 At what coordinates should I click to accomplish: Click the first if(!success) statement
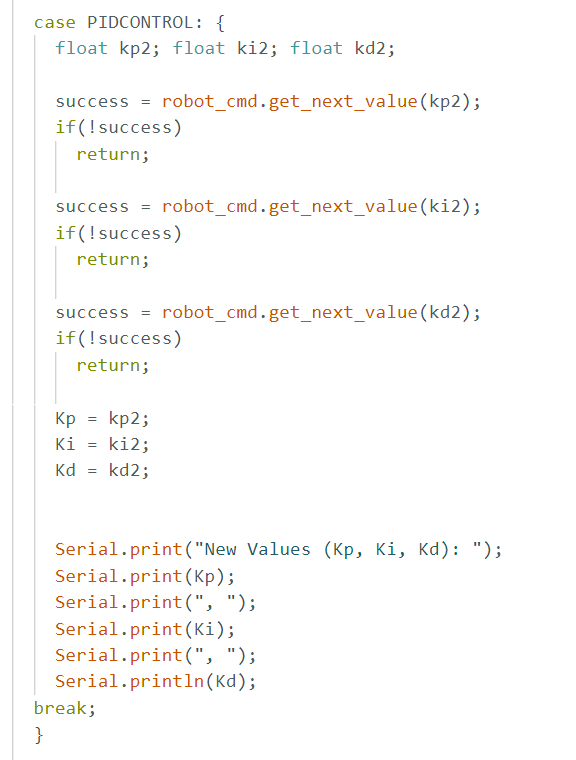(118, 127)
